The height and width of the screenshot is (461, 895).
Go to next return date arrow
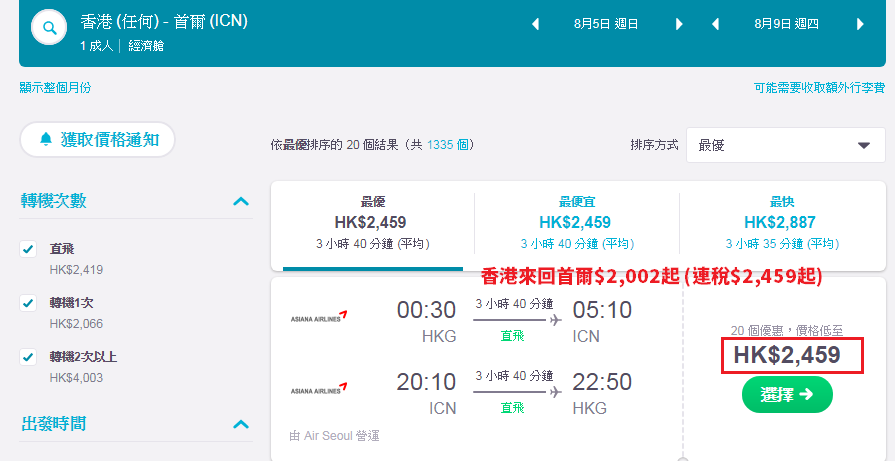(860, 25)
